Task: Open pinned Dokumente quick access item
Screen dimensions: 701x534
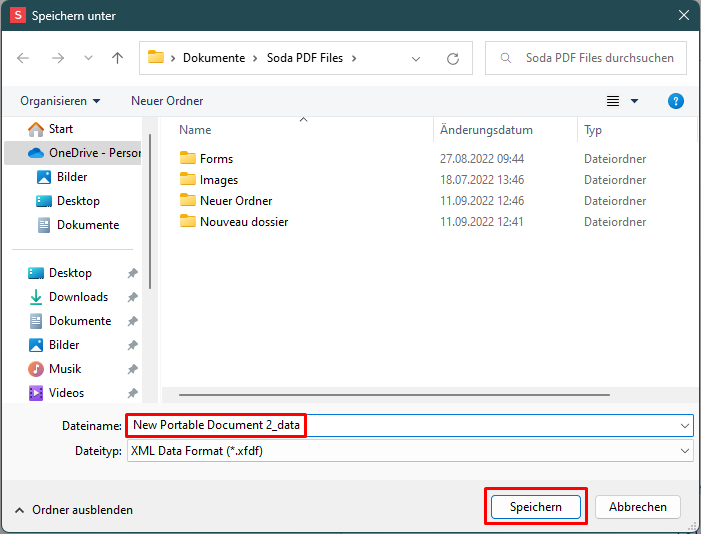Action: click(x=80, y=321)
